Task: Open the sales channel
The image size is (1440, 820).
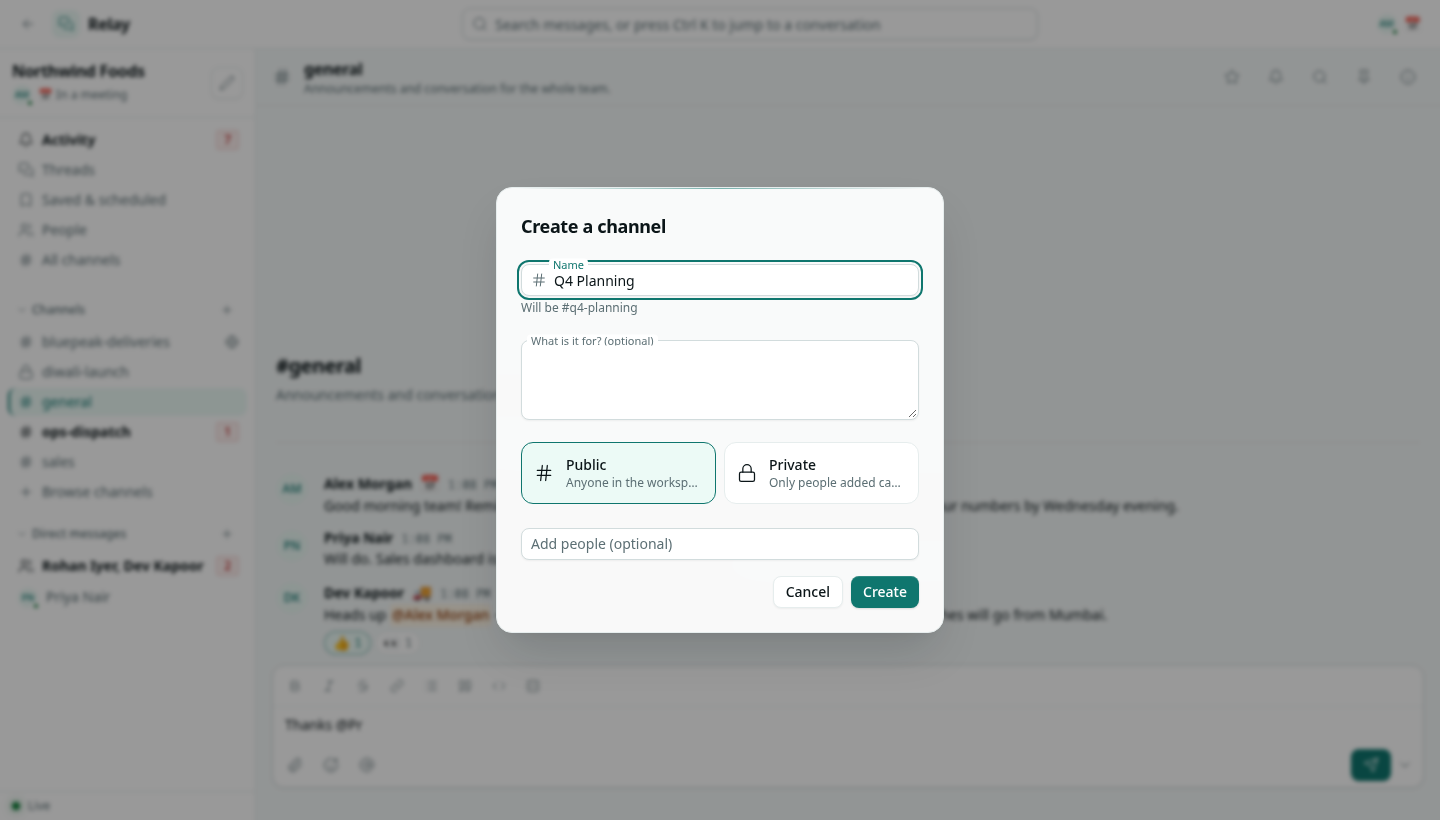Action: click(x=126, y=462)
